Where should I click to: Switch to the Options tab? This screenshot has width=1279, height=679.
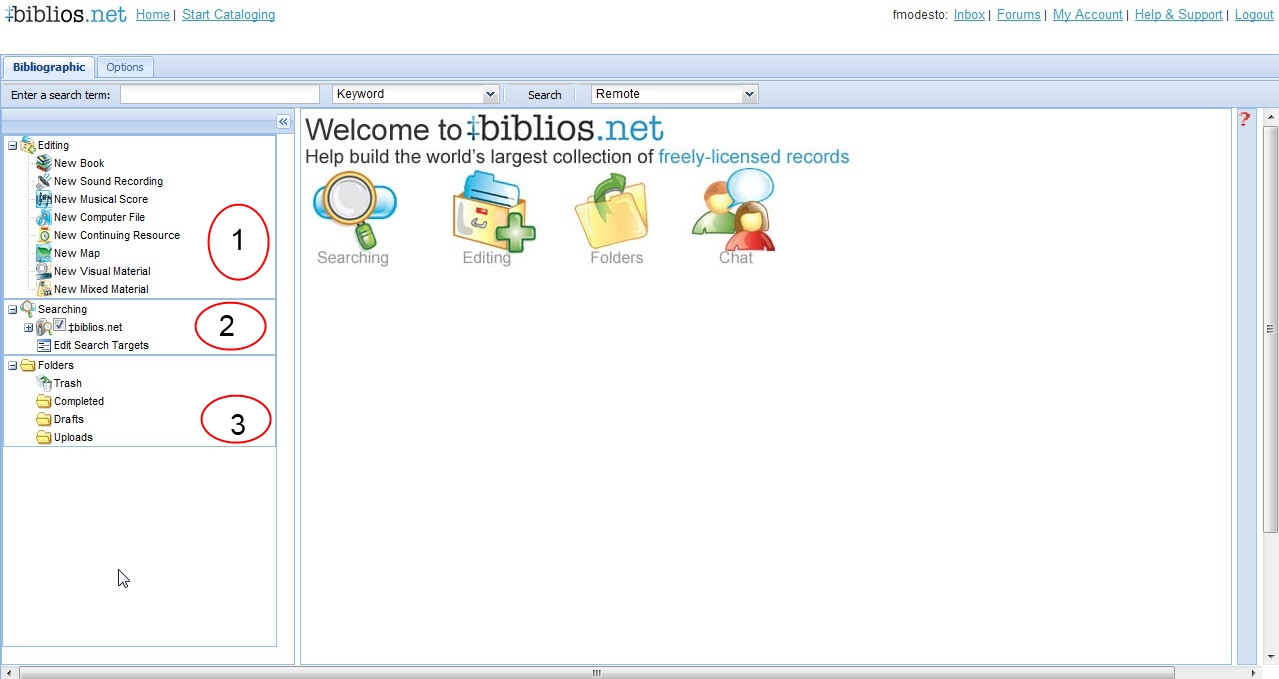point(125,67)
